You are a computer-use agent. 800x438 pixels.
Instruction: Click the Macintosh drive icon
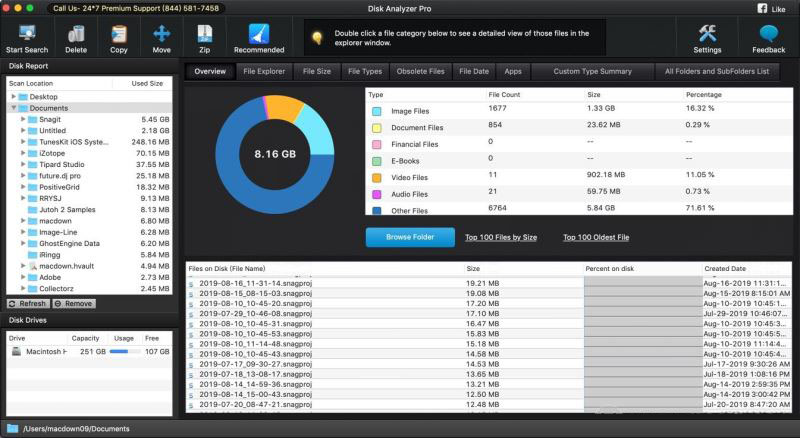pyautogui.click(x=16, y=351)
